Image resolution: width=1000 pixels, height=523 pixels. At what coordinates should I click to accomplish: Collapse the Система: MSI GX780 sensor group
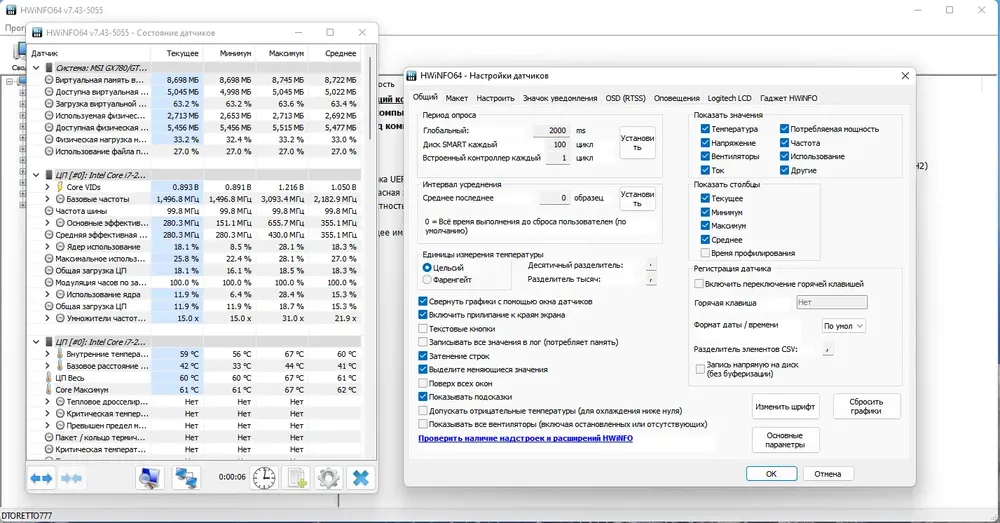(36, 68)
